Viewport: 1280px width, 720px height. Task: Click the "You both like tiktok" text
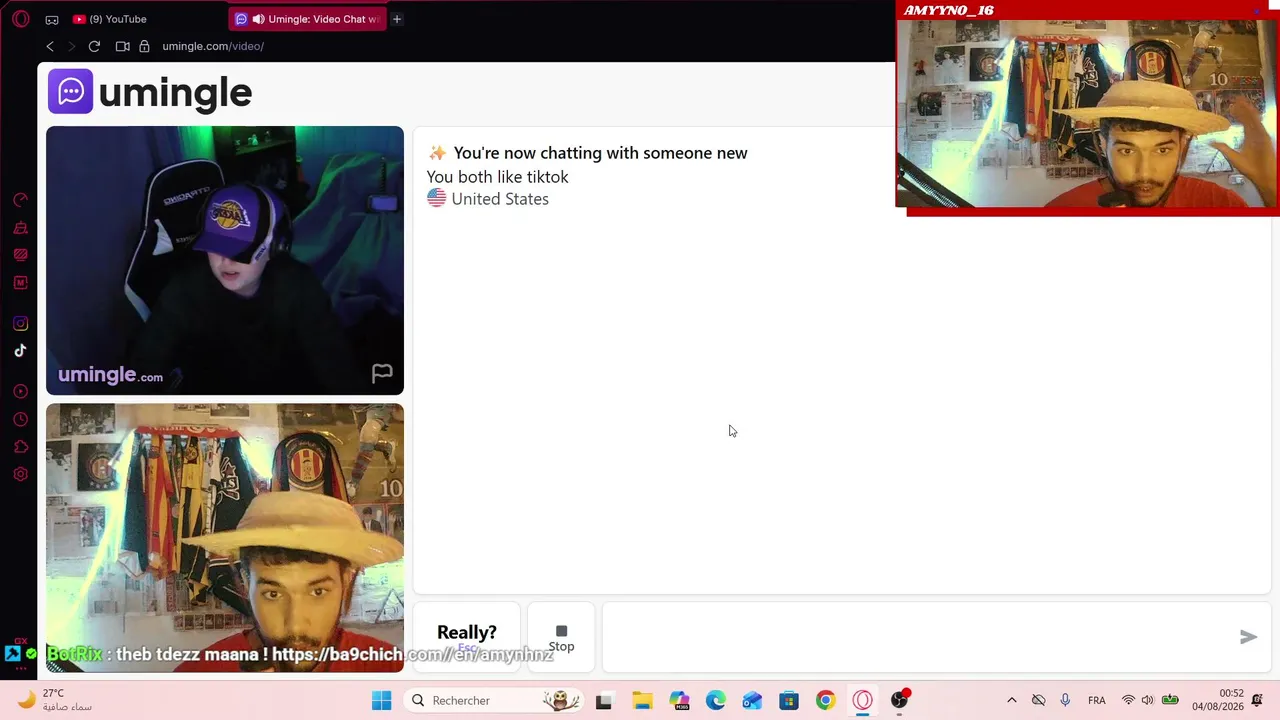click(497, 177)
